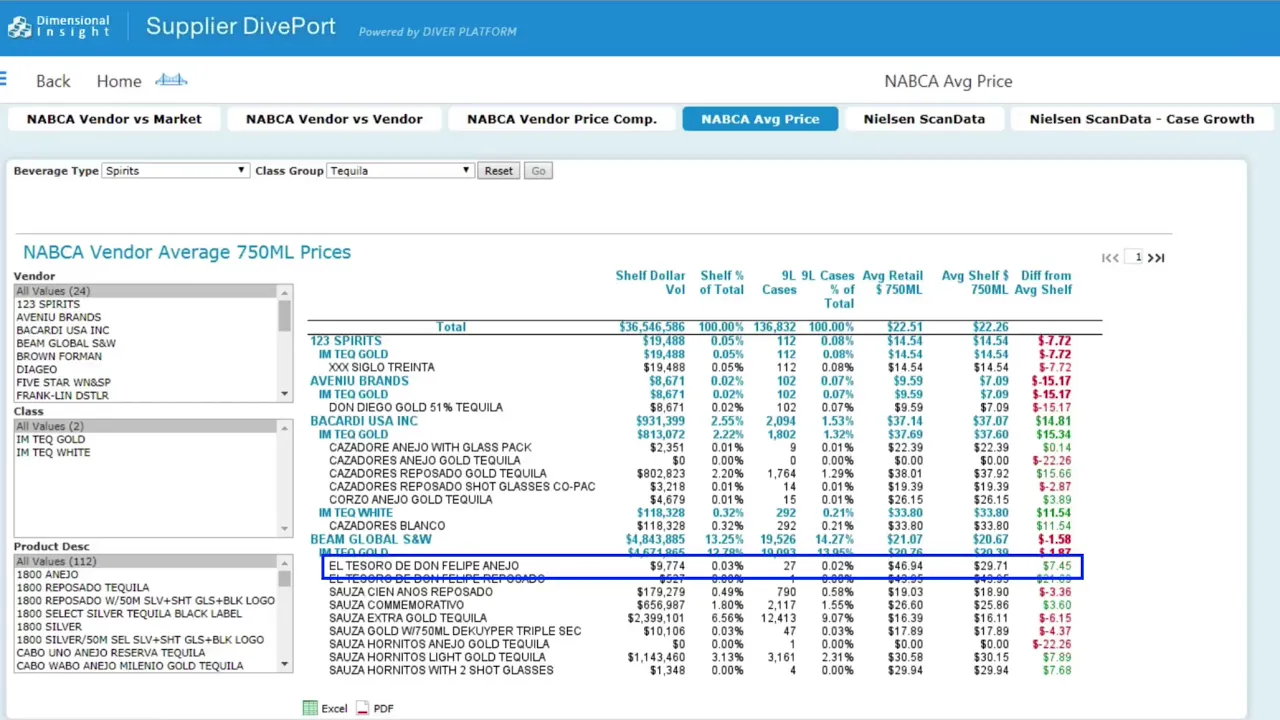Open NABCA Vendor Price Comp. tab
The image size is (1280, 720).
562,119
